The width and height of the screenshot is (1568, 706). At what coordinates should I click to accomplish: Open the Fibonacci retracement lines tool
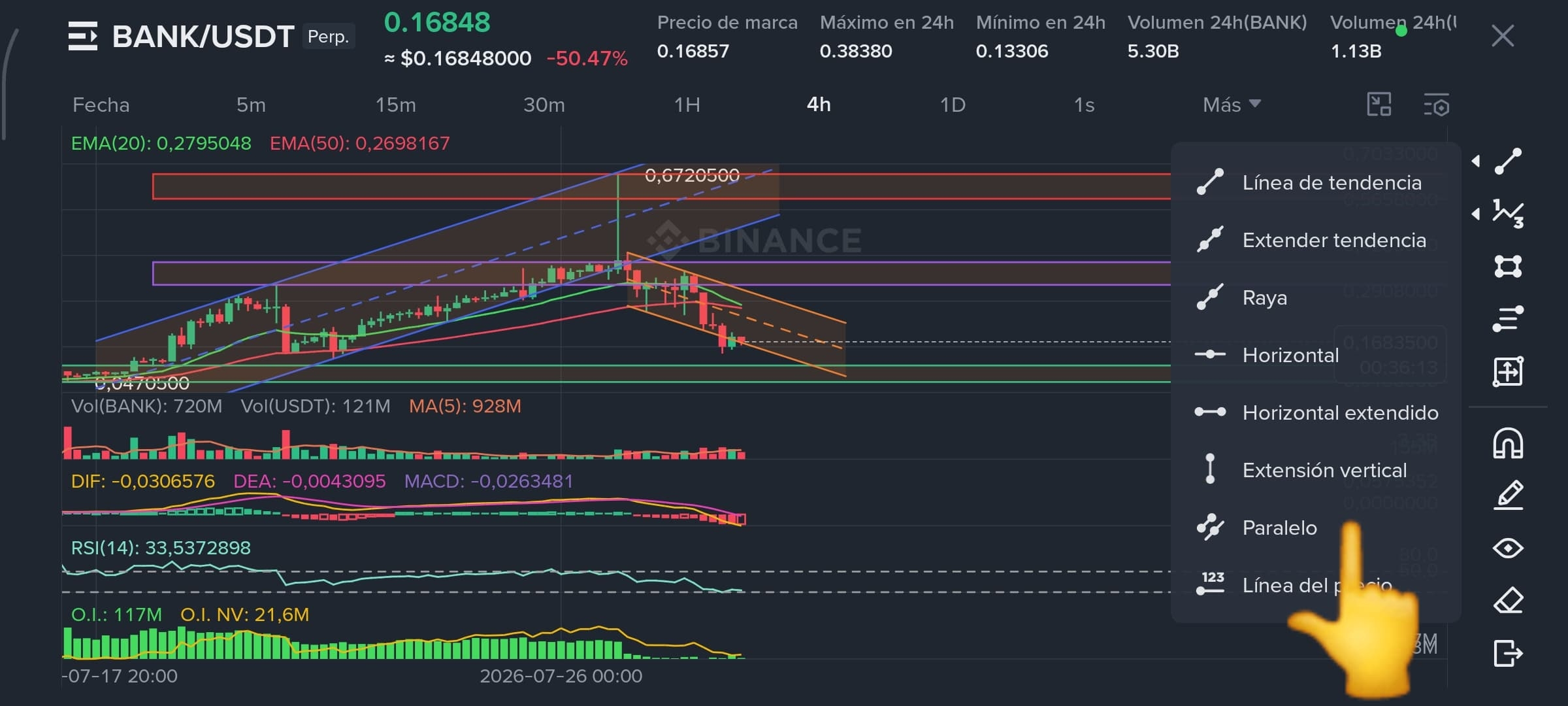pyautogui.click(x=1508, y=319)
